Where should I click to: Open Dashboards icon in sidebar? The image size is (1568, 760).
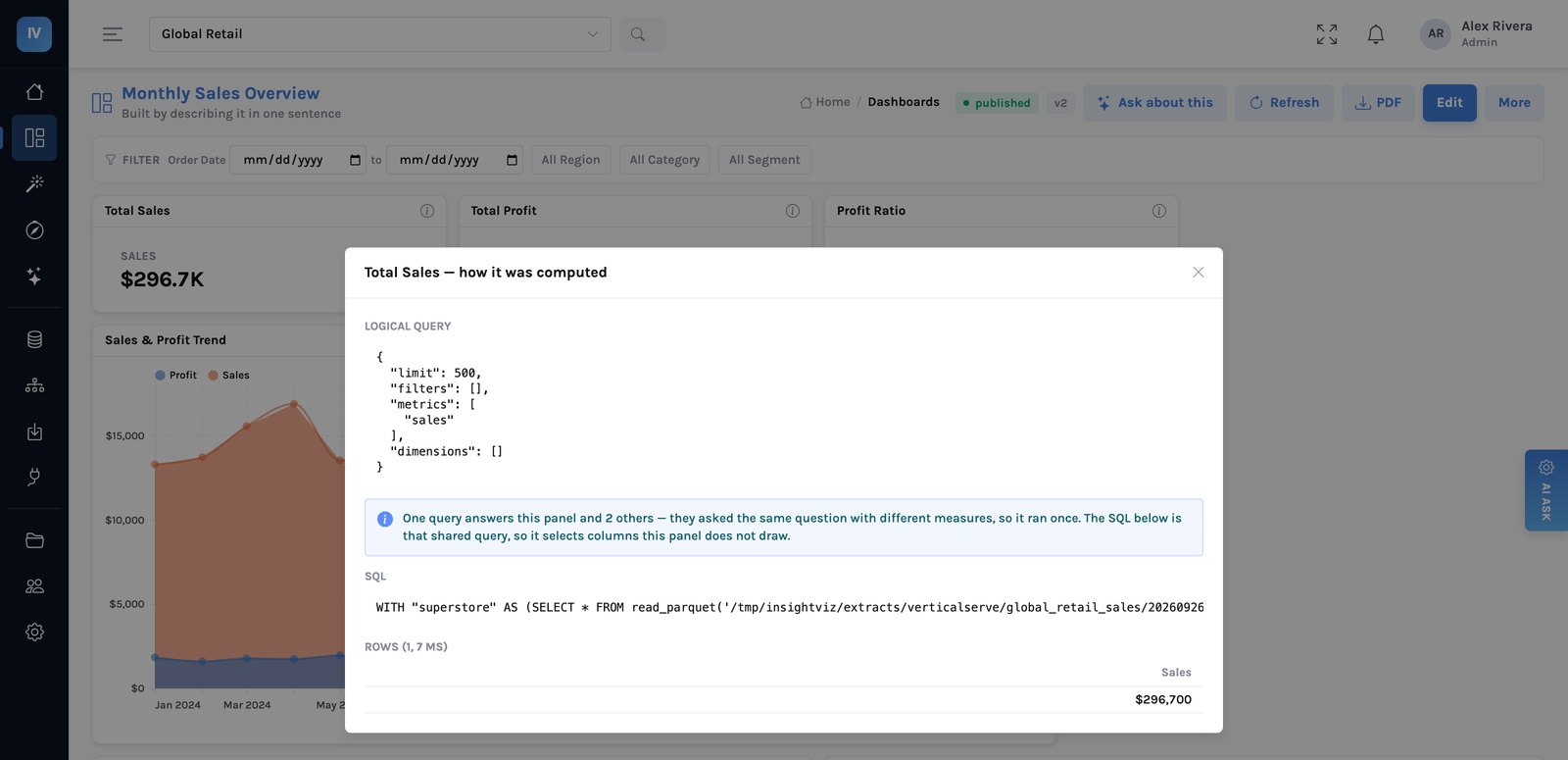34,137
